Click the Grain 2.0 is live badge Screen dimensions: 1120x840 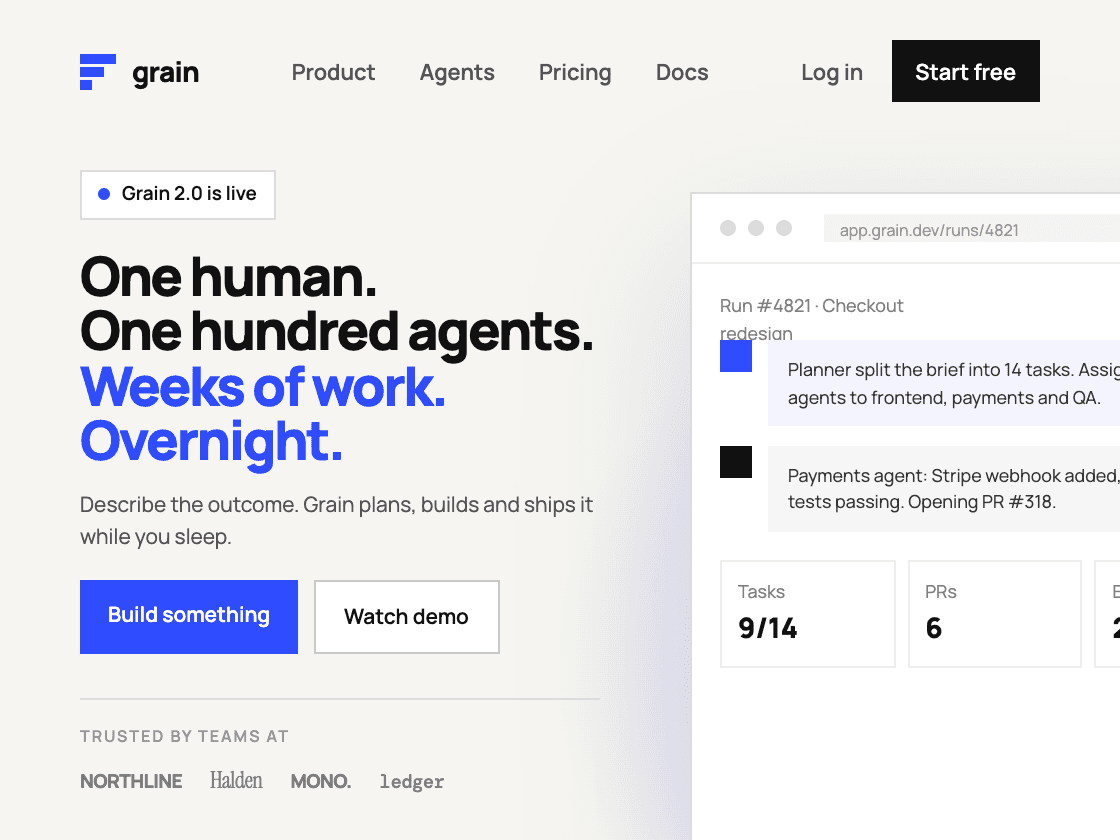[178, 194]
